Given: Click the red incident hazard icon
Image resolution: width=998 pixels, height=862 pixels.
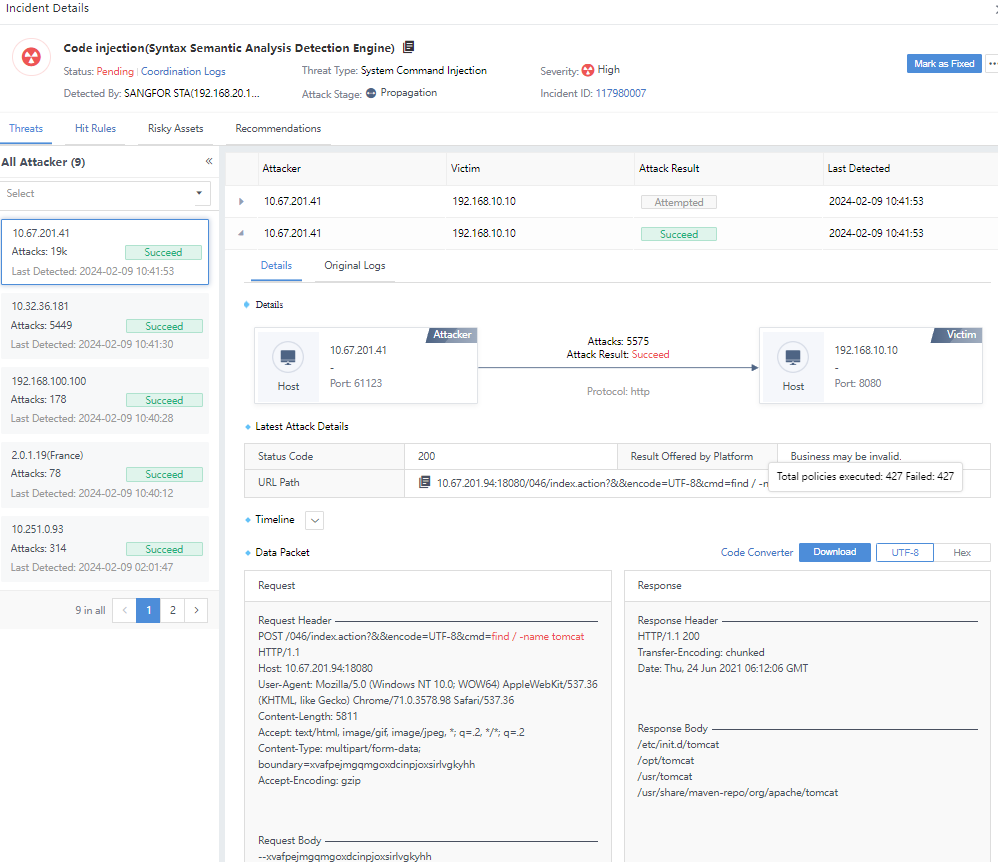Looking at the screenshot, I should (x=31, y=57).
